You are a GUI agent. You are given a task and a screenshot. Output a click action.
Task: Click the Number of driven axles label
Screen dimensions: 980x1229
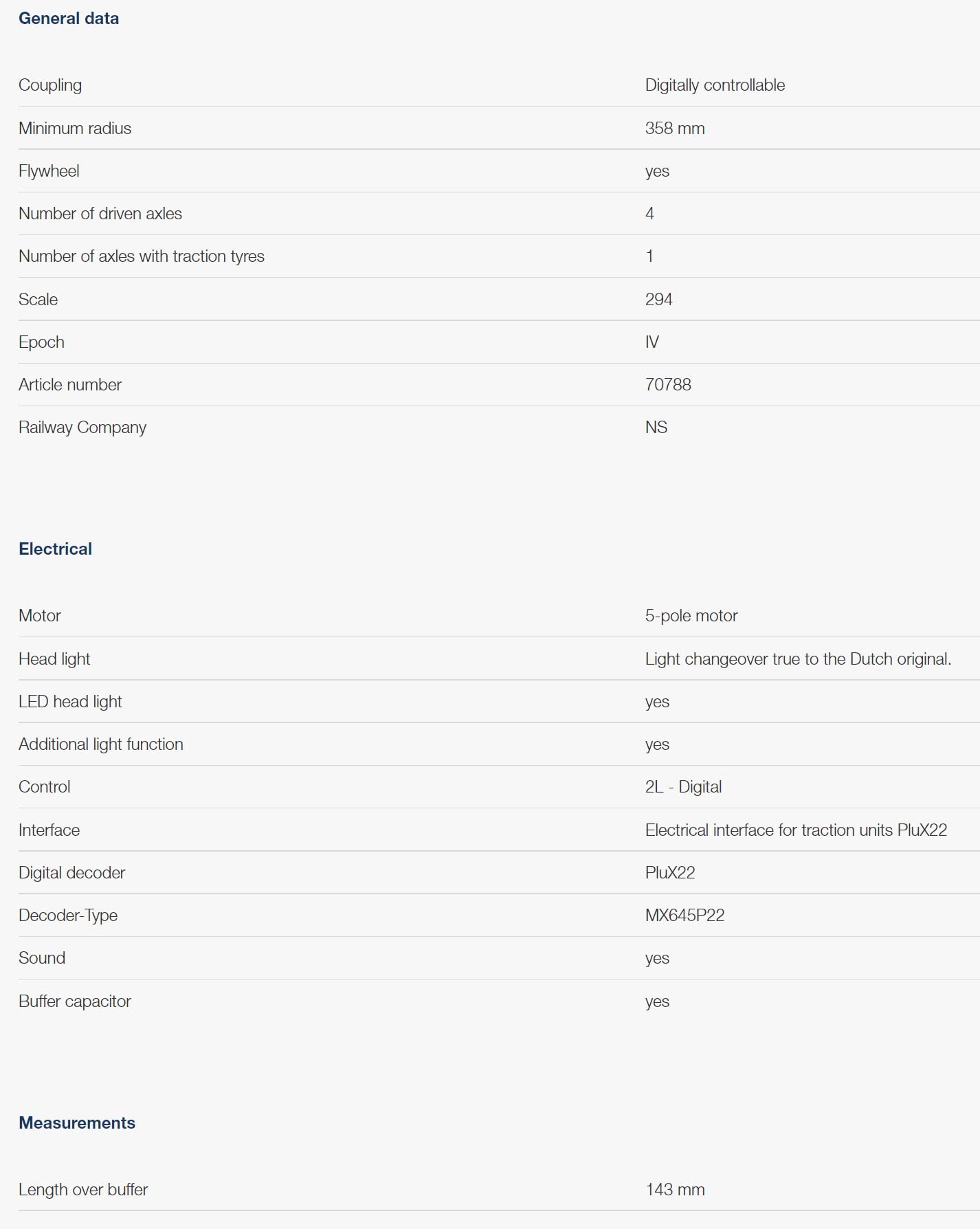100,214
